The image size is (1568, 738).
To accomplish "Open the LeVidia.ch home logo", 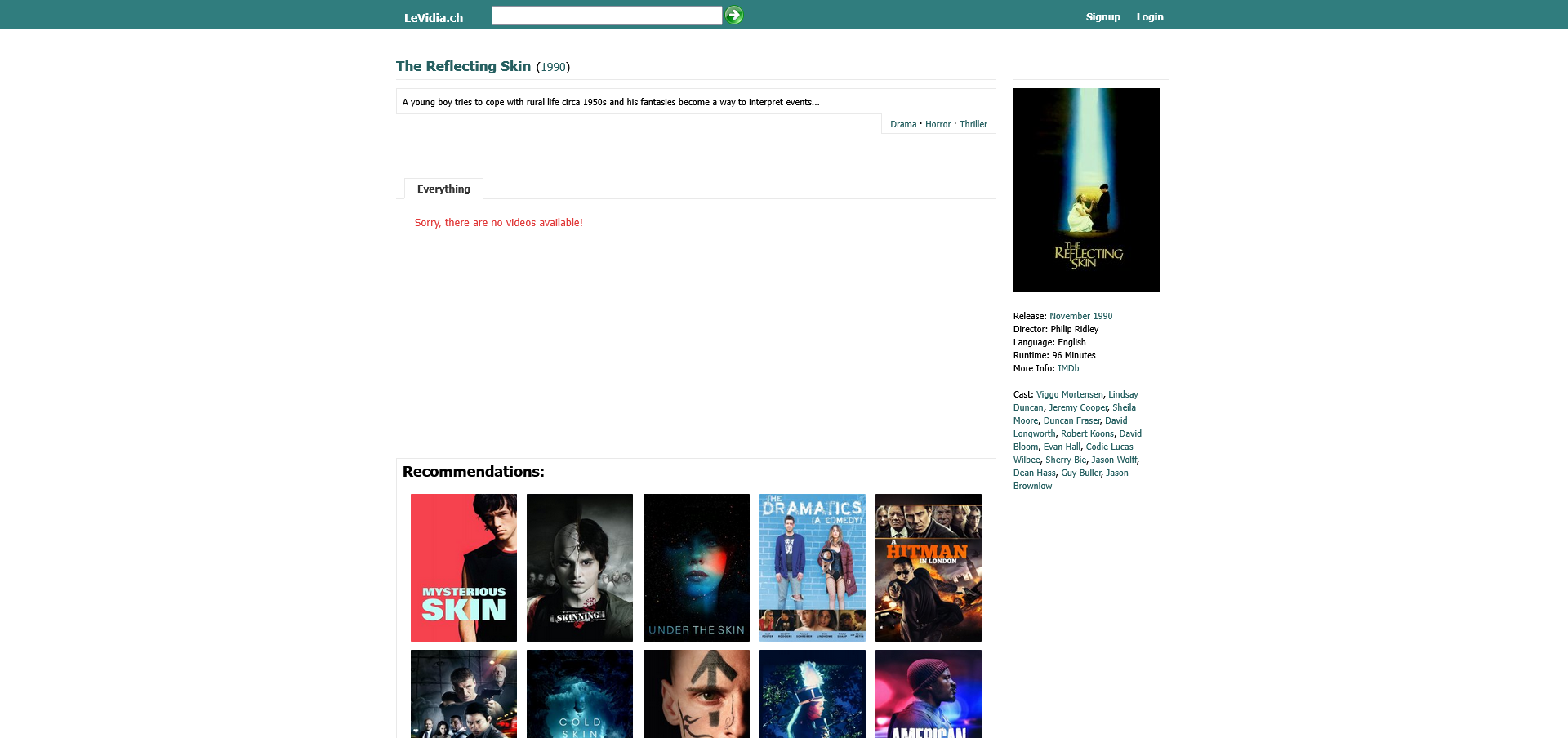I will click(x=434, y=17).
